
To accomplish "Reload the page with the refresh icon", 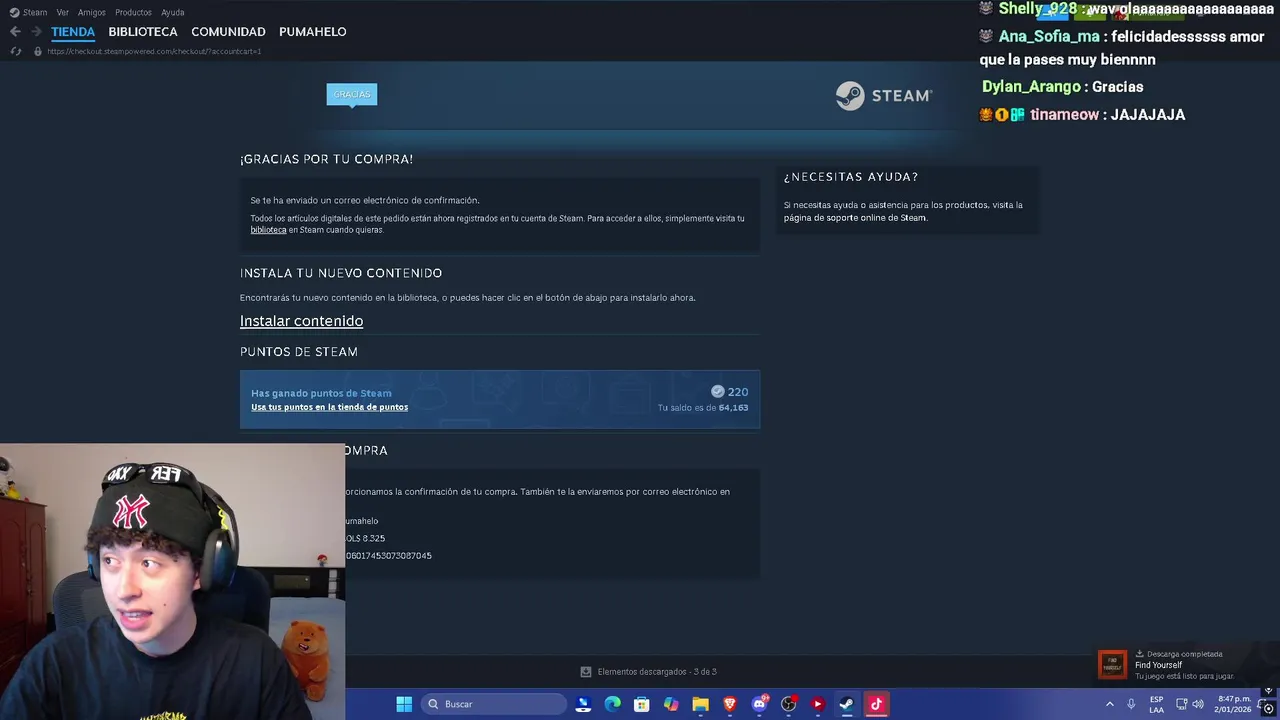I will (16, 51).
